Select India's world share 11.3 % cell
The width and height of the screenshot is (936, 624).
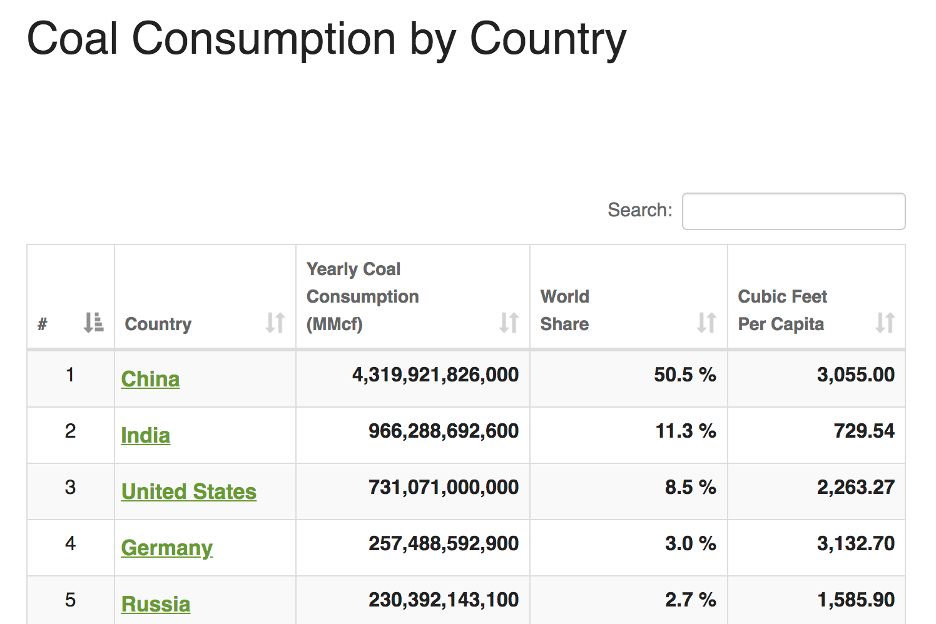(x=686, y=431)
